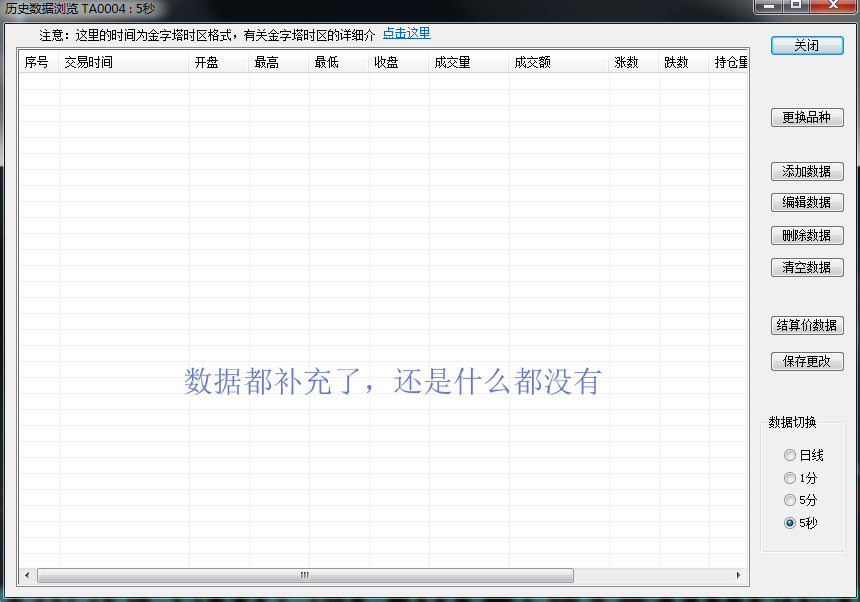Click 添加数据 to add data

(x=807, y=172)
